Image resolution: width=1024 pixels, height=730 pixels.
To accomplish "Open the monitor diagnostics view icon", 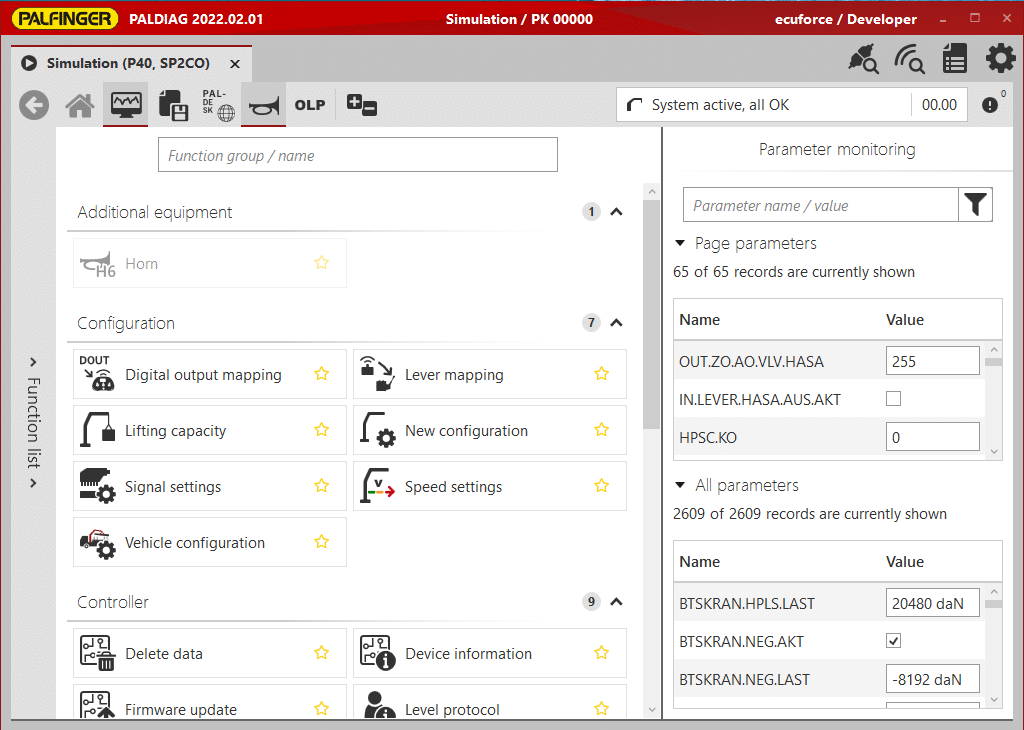I will [126, 105].
